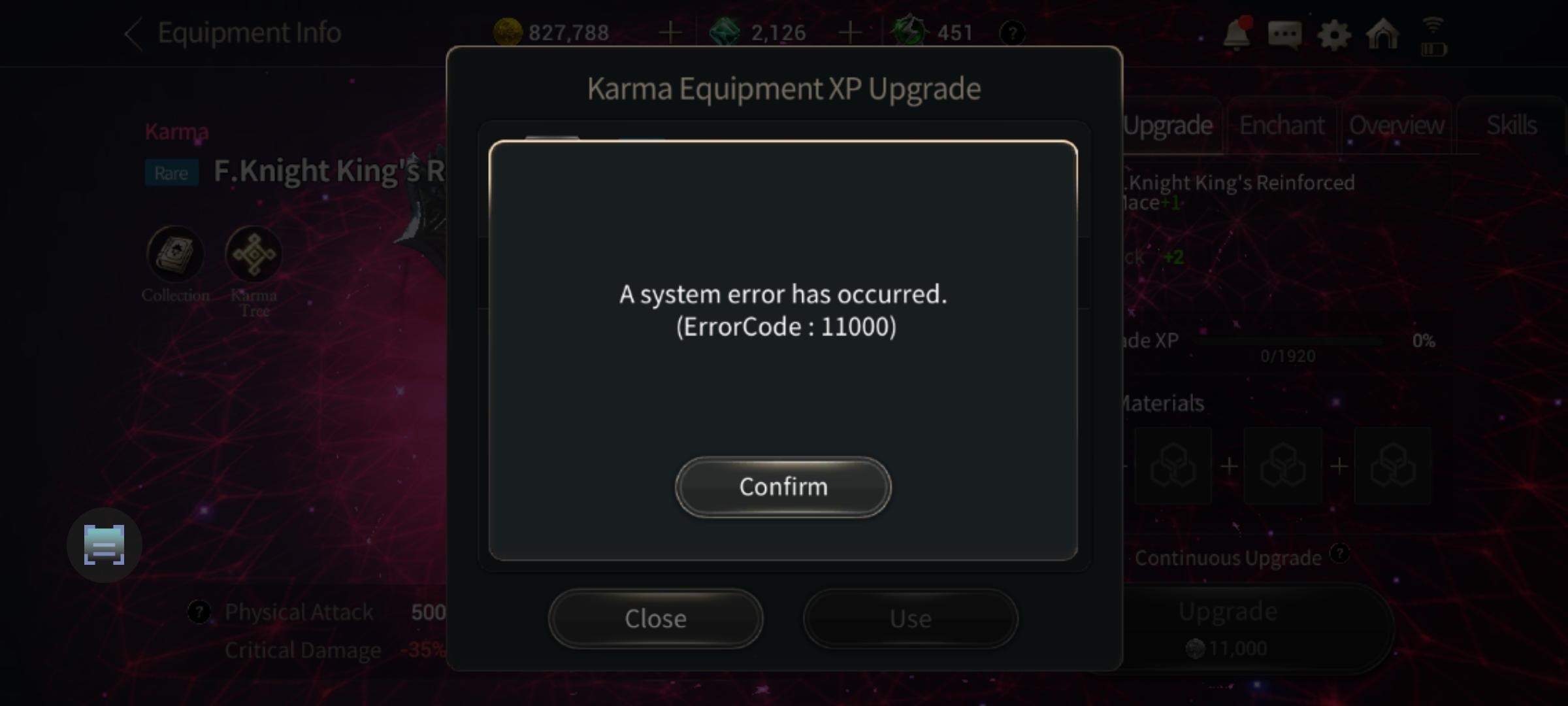Image resolution: width=1568 pixels, height=706 pixels.
Task: Open the Collection book icon
Action: pyautogui.click(x=175, y=254)
